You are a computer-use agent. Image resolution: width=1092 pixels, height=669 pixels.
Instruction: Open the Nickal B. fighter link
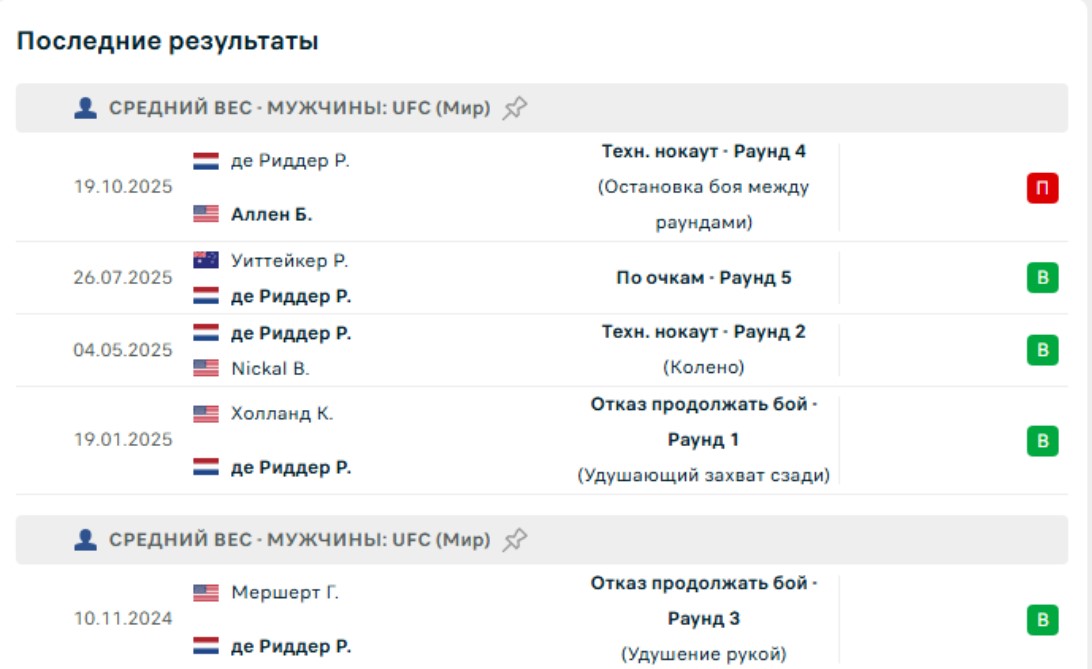coord(270,368)
